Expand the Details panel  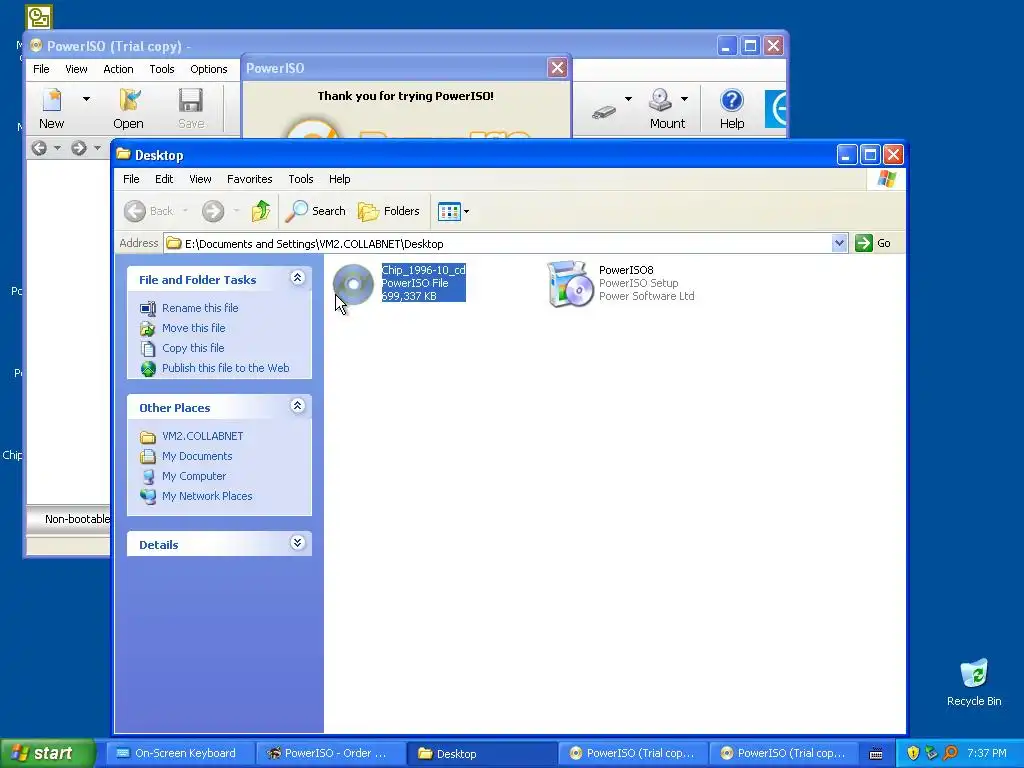click(x=297, y=543)
